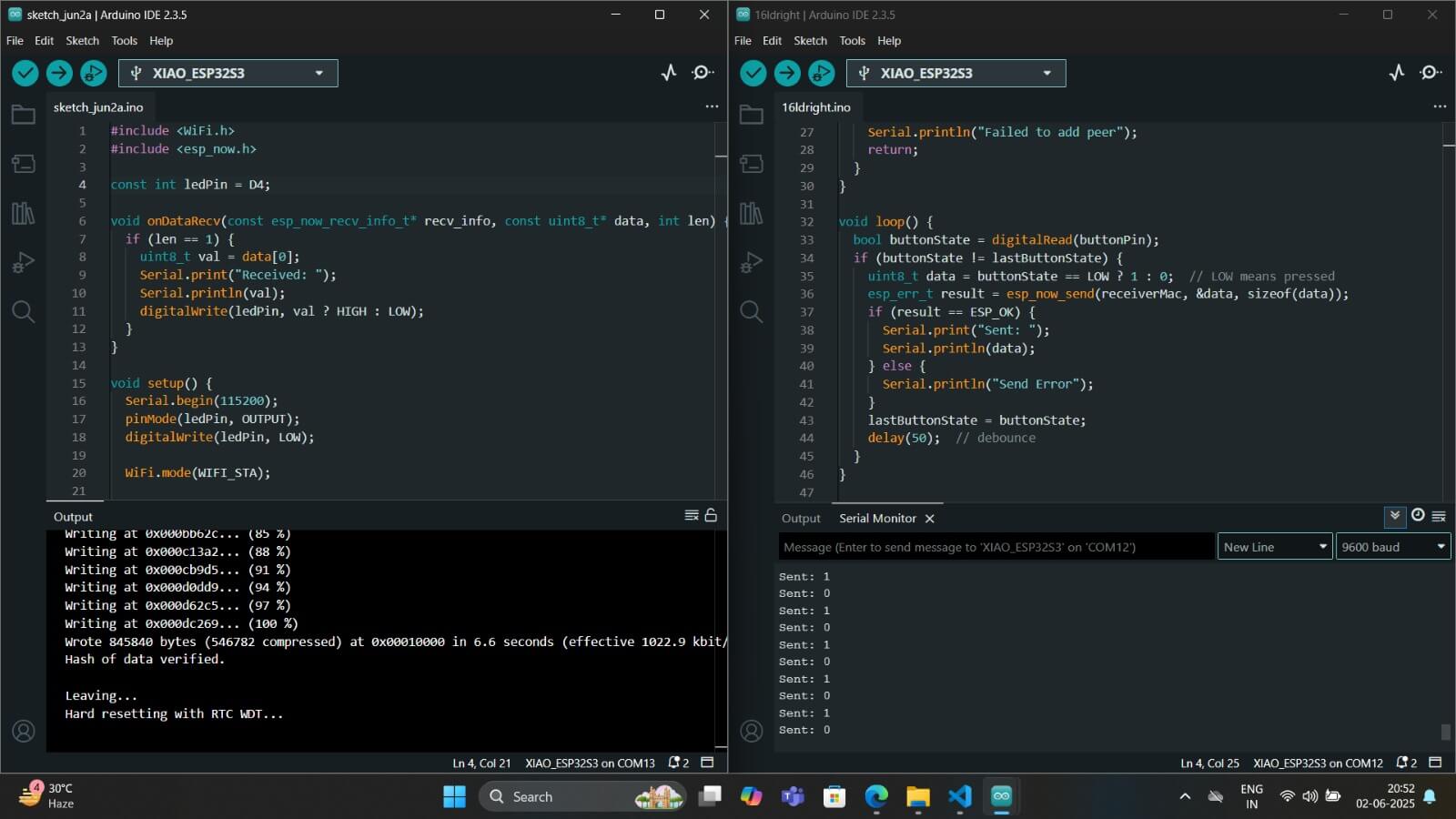Open Boards Manager in 16ldright sidebar

752,164
